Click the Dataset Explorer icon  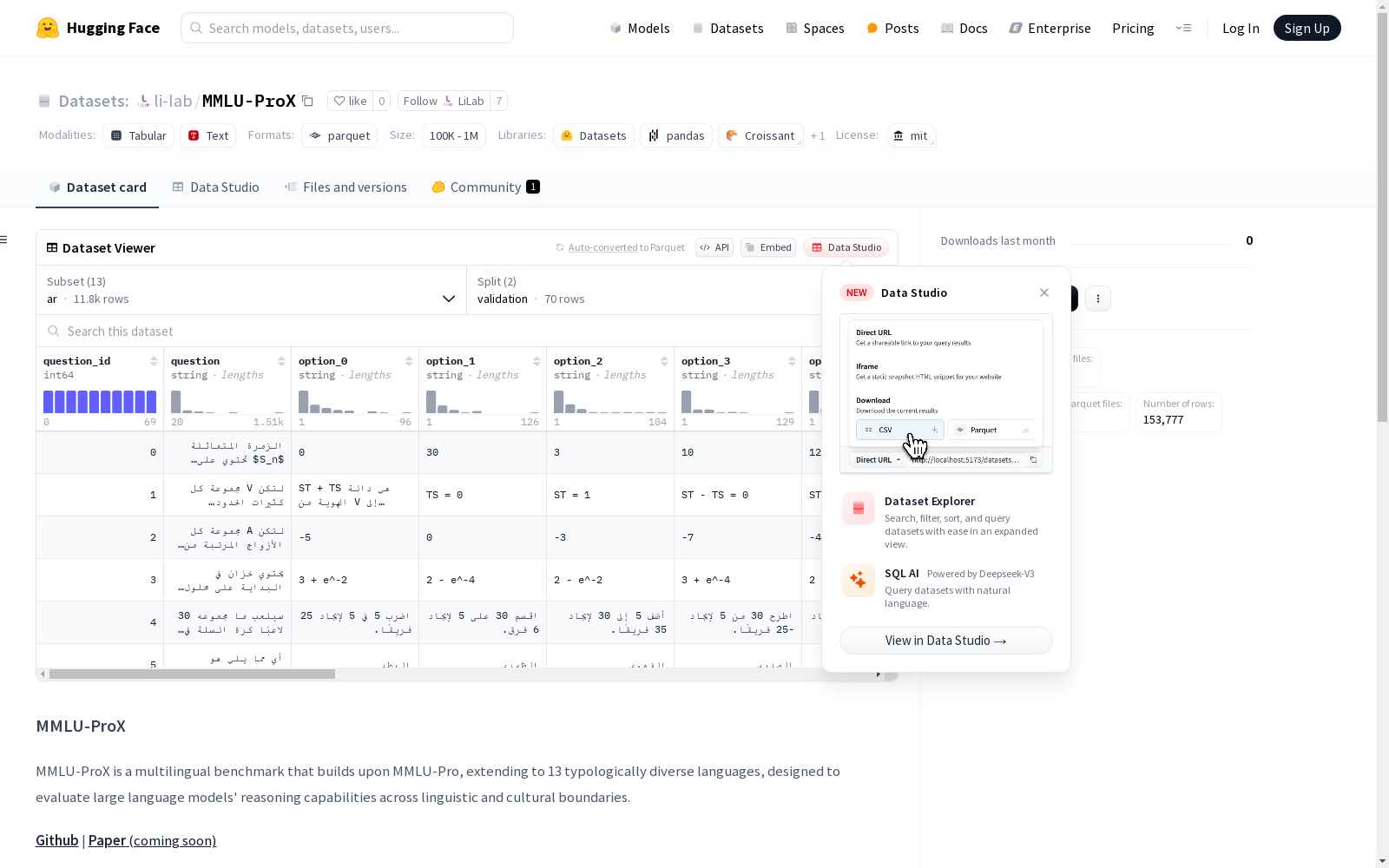[x=859, y=508]
